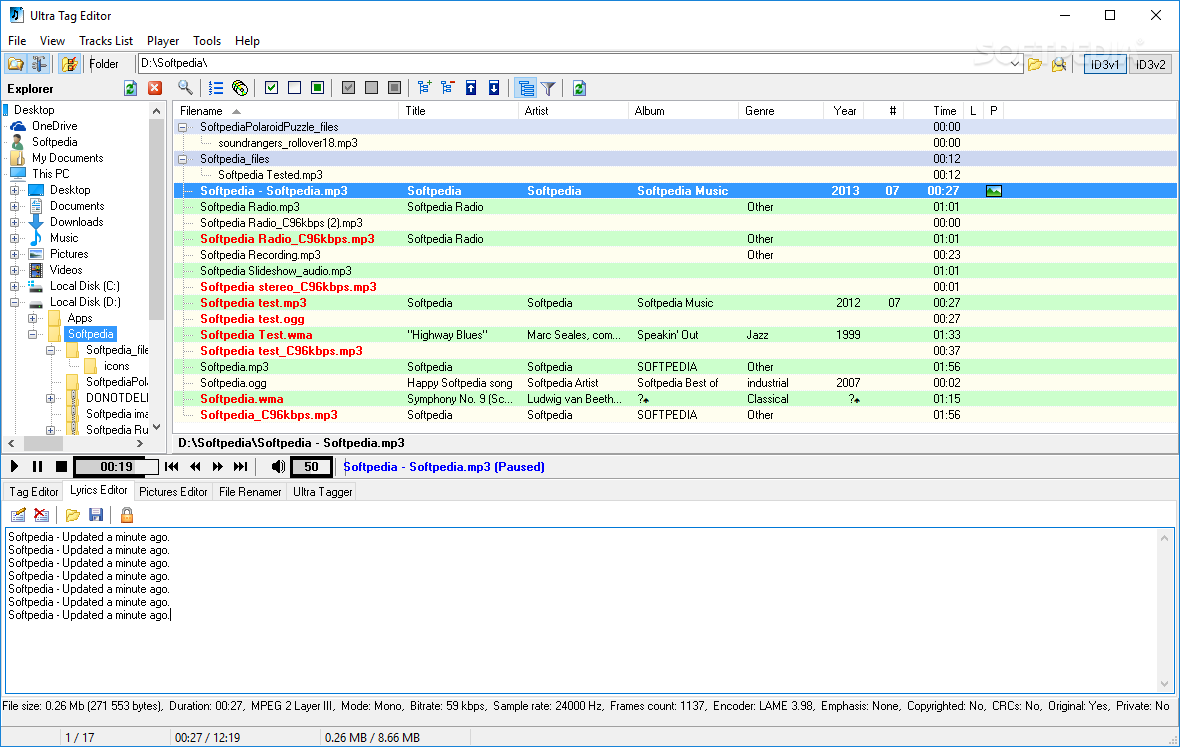Expand the Music node in Explorer tree
Screen dimensions: 1180x747
[14, 238]
